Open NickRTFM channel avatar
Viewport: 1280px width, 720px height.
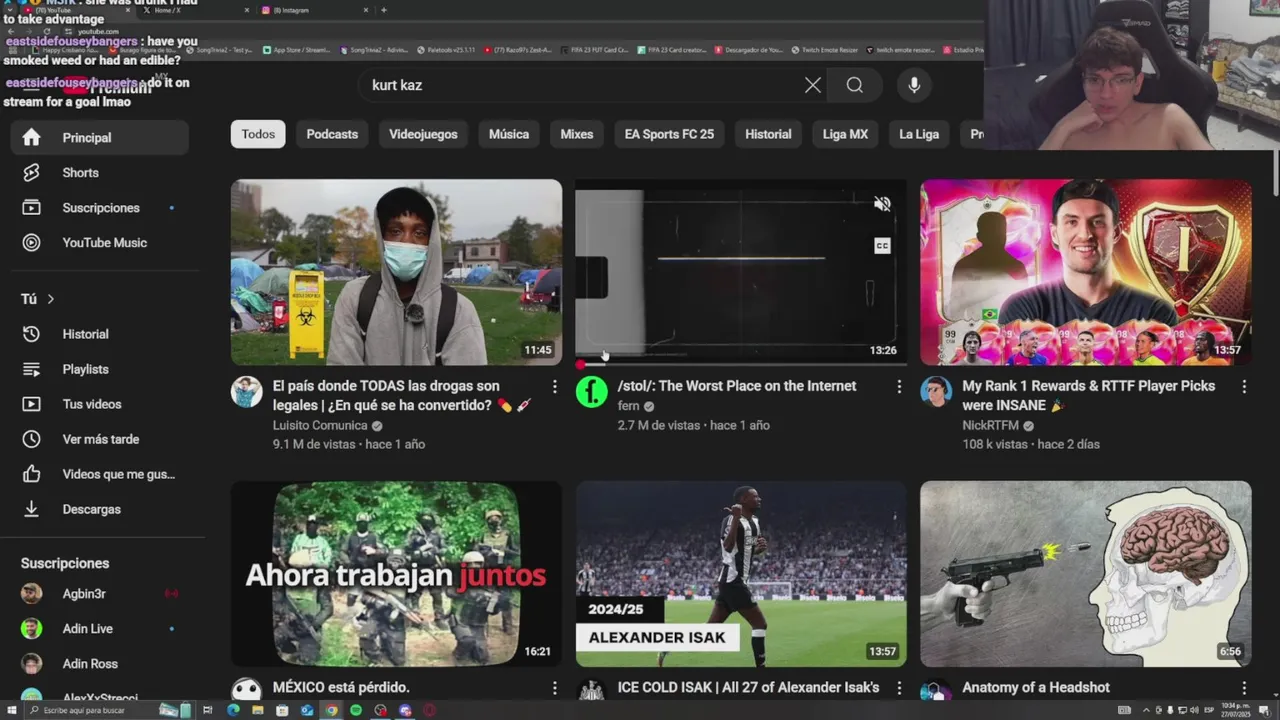tap(936, 392)
